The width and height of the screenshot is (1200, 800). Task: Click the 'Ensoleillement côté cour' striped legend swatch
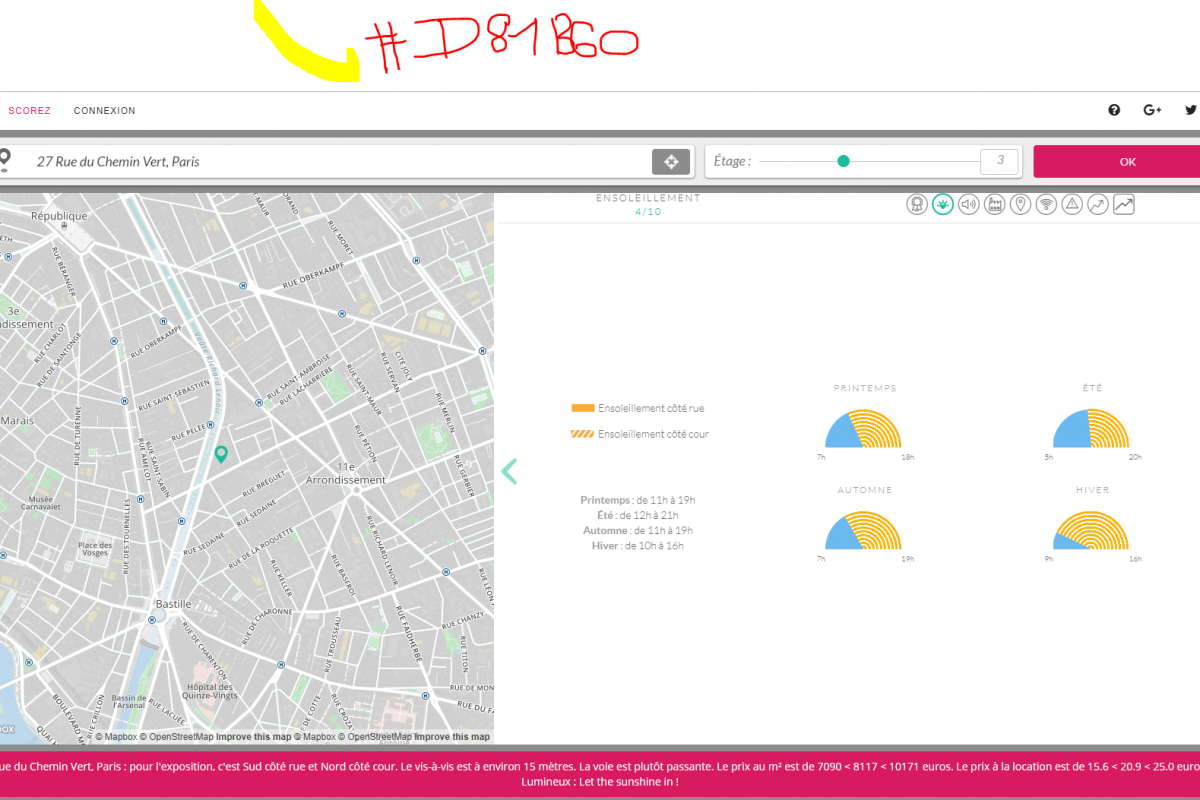point(583,434)
